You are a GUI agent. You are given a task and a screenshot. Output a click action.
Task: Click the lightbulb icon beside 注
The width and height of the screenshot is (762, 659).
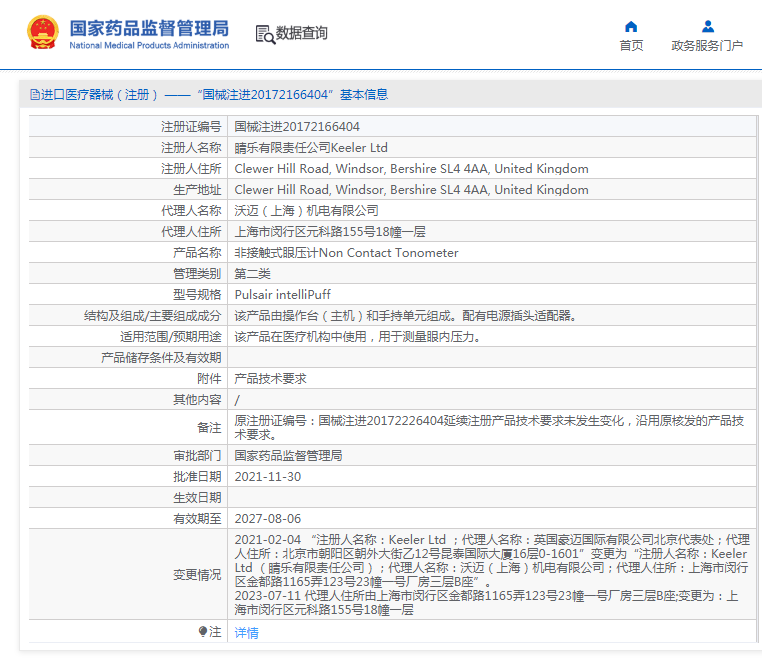(203, 632)
